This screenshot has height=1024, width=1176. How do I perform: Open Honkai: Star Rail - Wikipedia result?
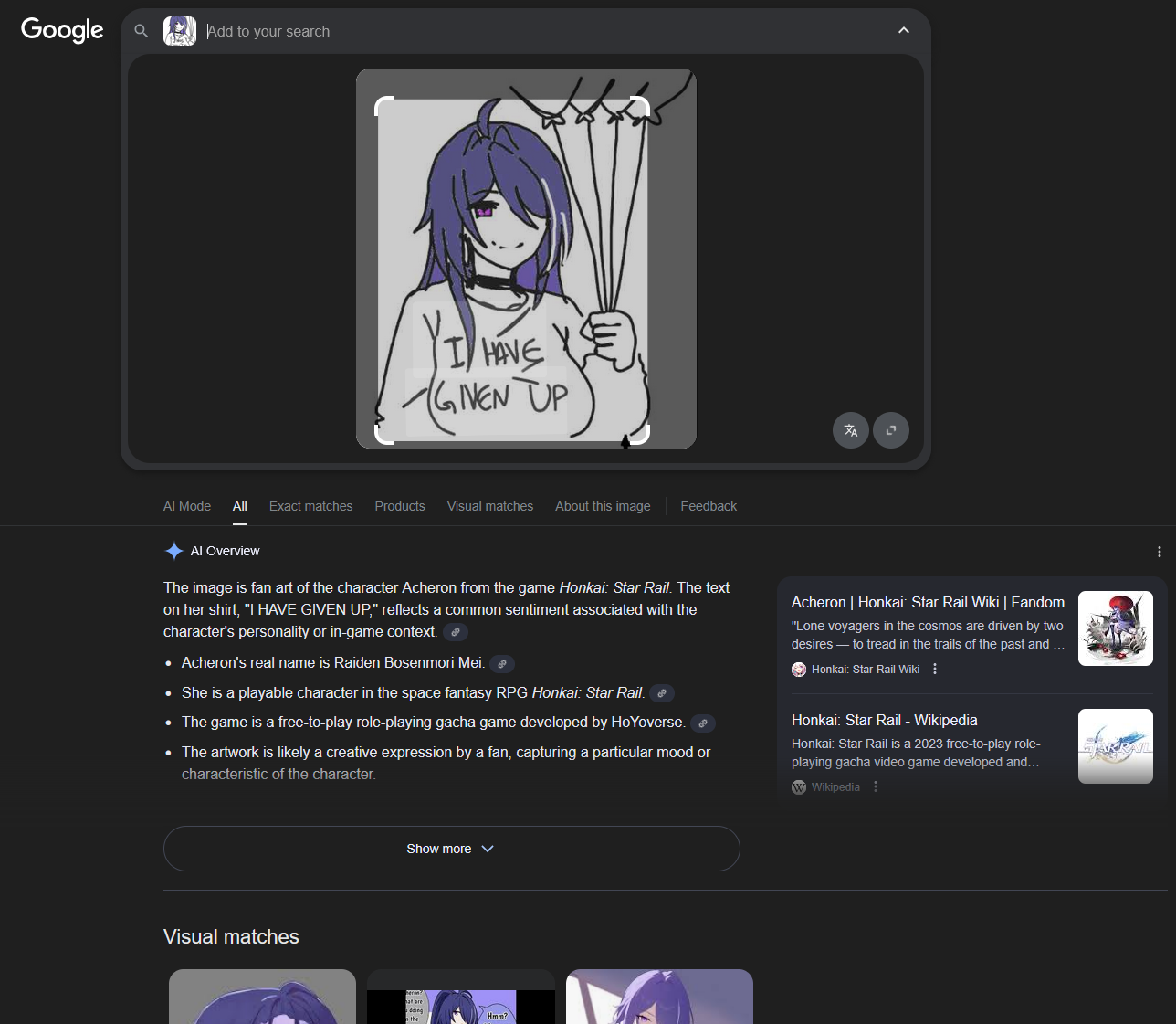[884, 720]
